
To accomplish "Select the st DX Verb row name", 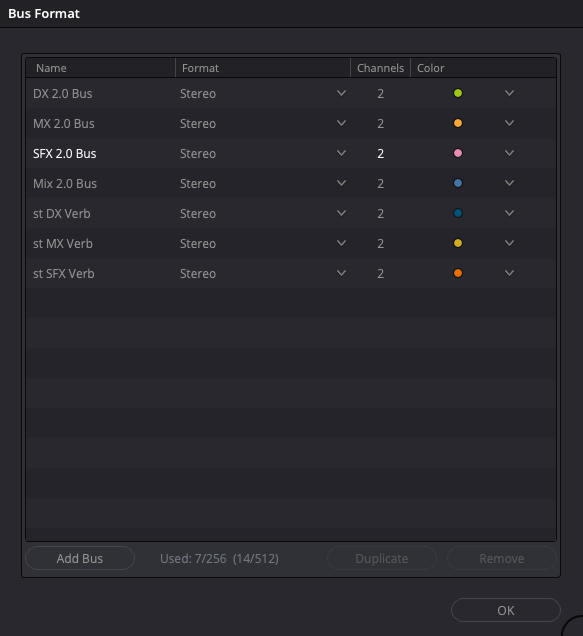I will [x=62, y=214].
